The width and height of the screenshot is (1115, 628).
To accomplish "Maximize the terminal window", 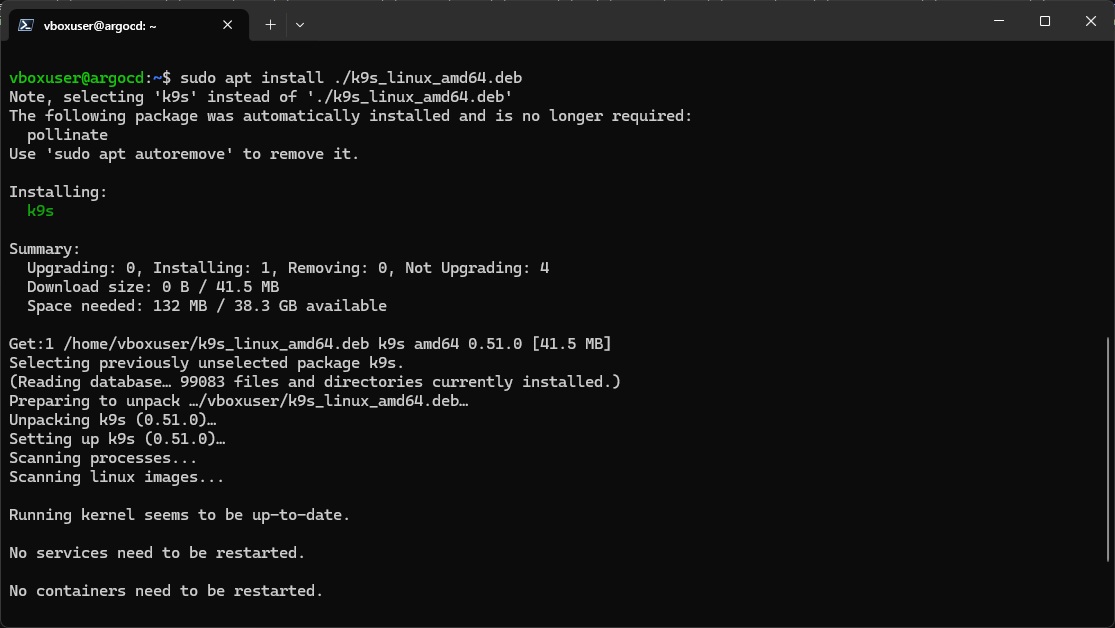I will coord(1045,21).
